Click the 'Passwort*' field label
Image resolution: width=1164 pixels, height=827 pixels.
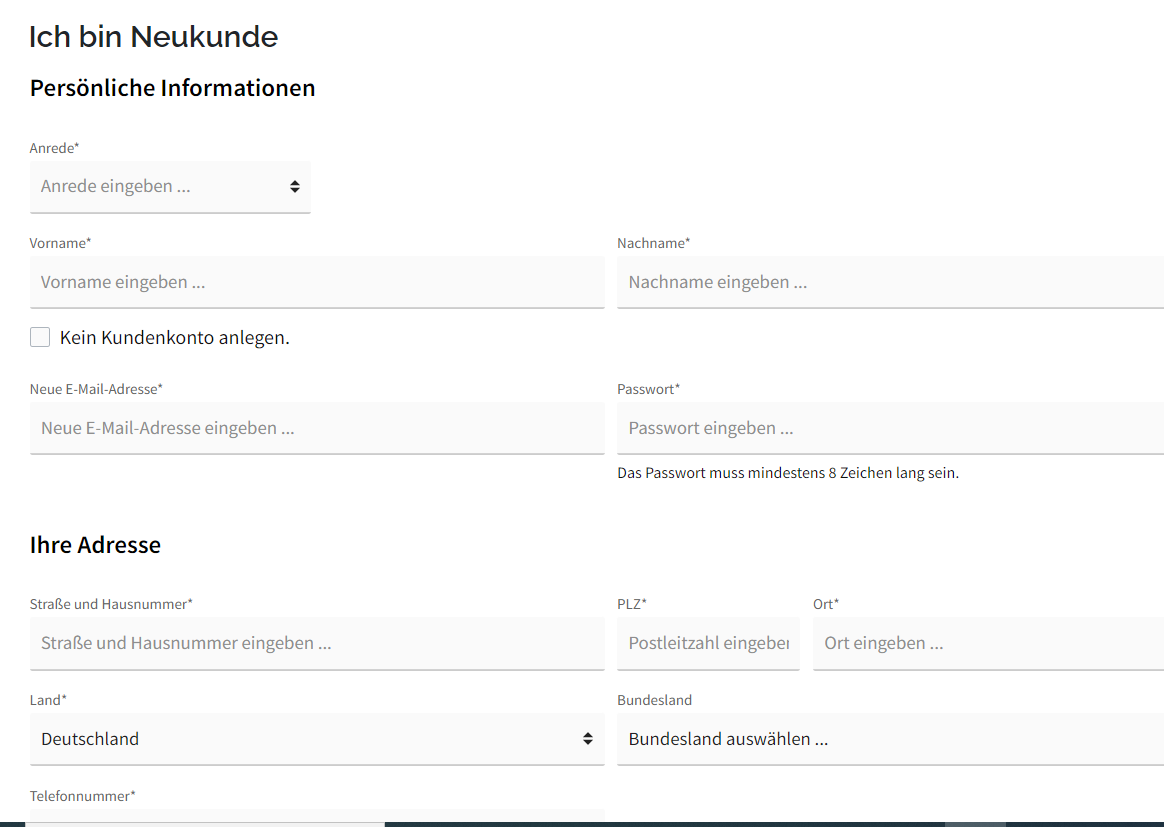tap(648, 389)
